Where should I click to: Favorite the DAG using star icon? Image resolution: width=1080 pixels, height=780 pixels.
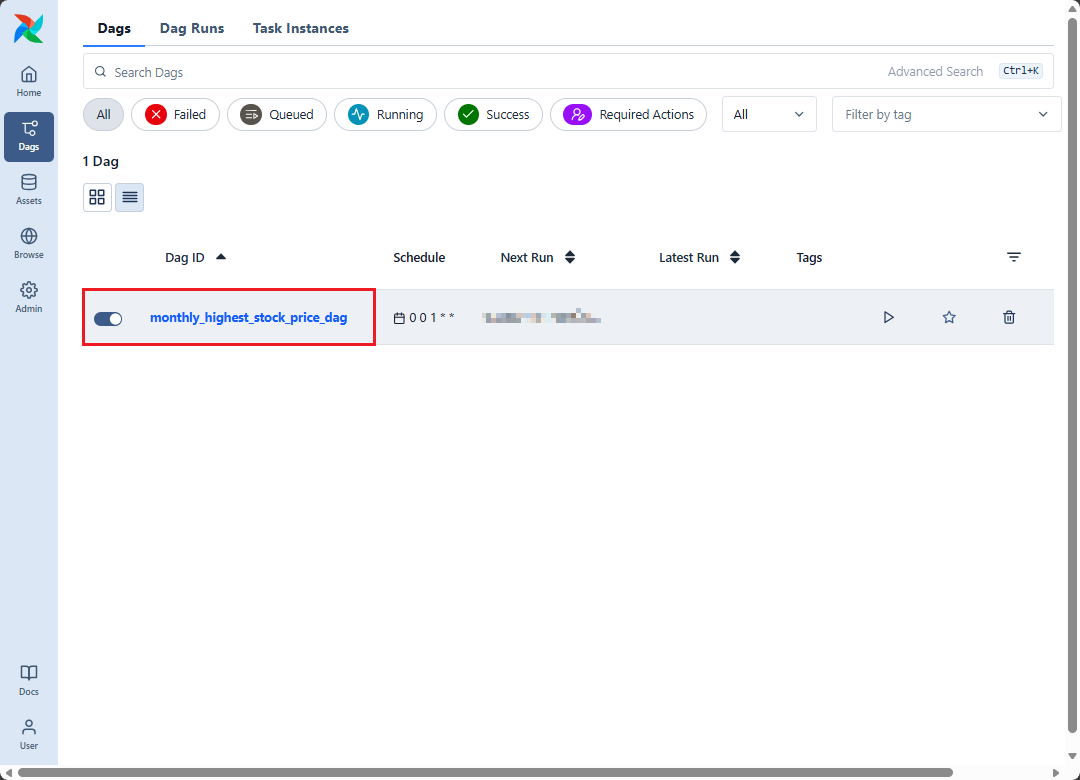(949, 317)
